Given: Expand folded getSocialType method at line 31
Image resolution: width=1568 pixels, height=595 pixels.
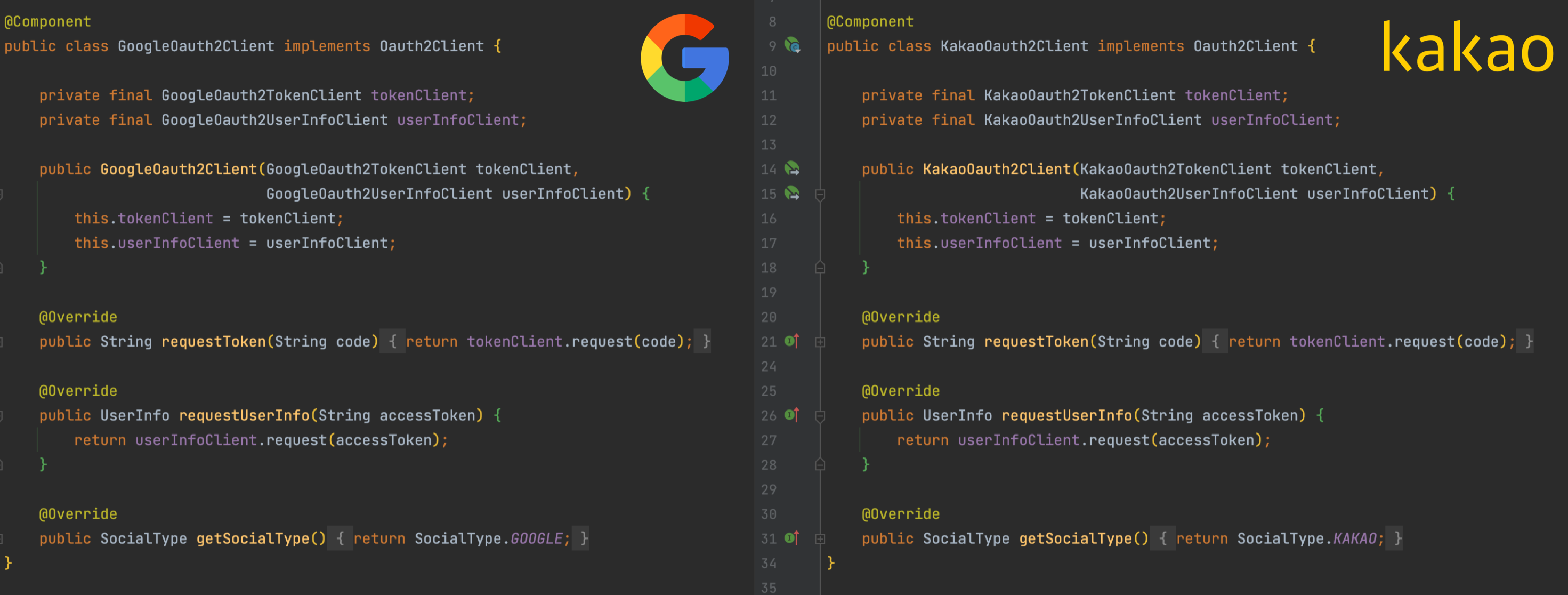Looking at the screenshot, I should coord(820,539).
